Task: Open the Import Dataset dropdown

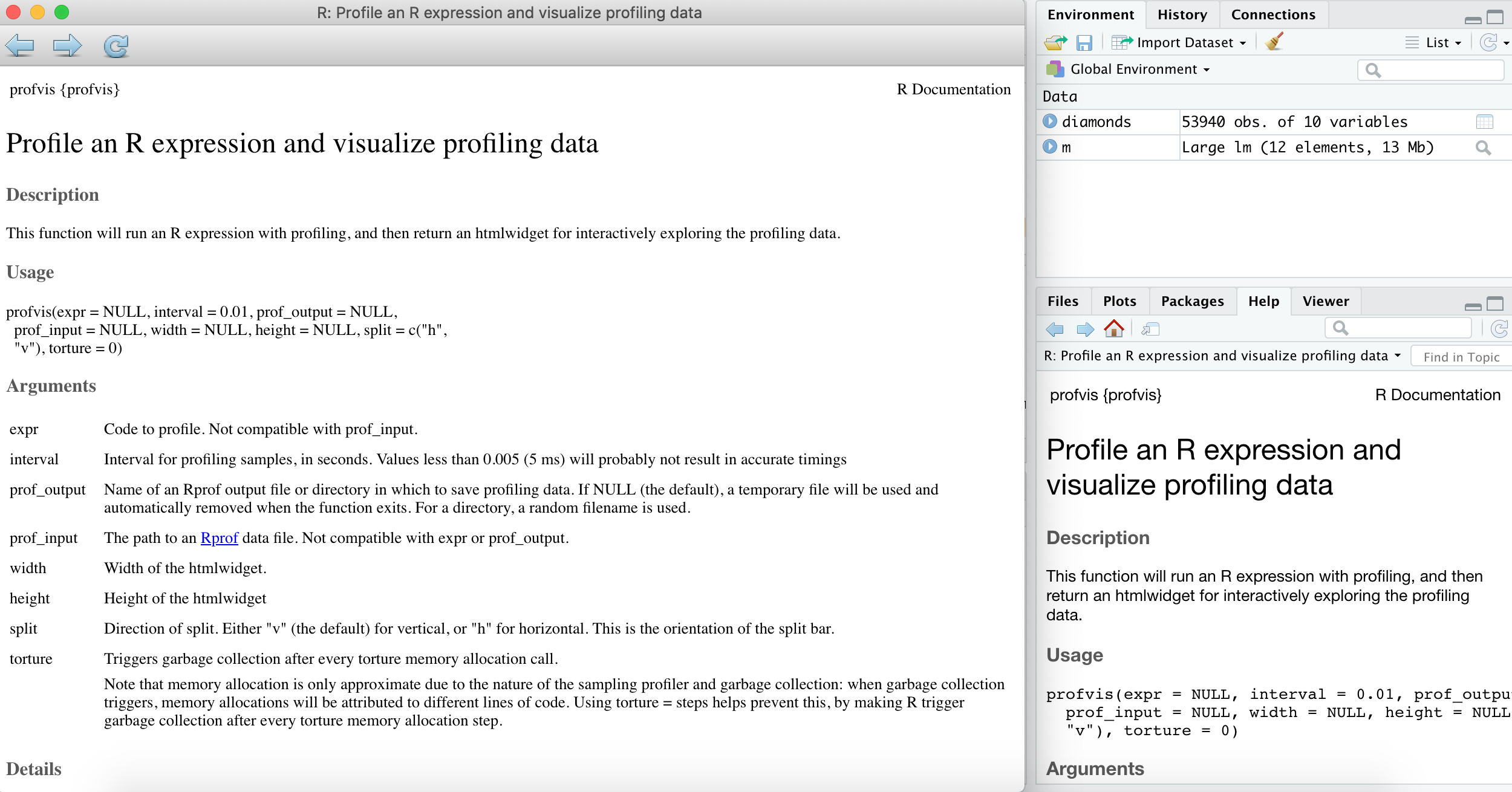Action: tap(1179, 42)
